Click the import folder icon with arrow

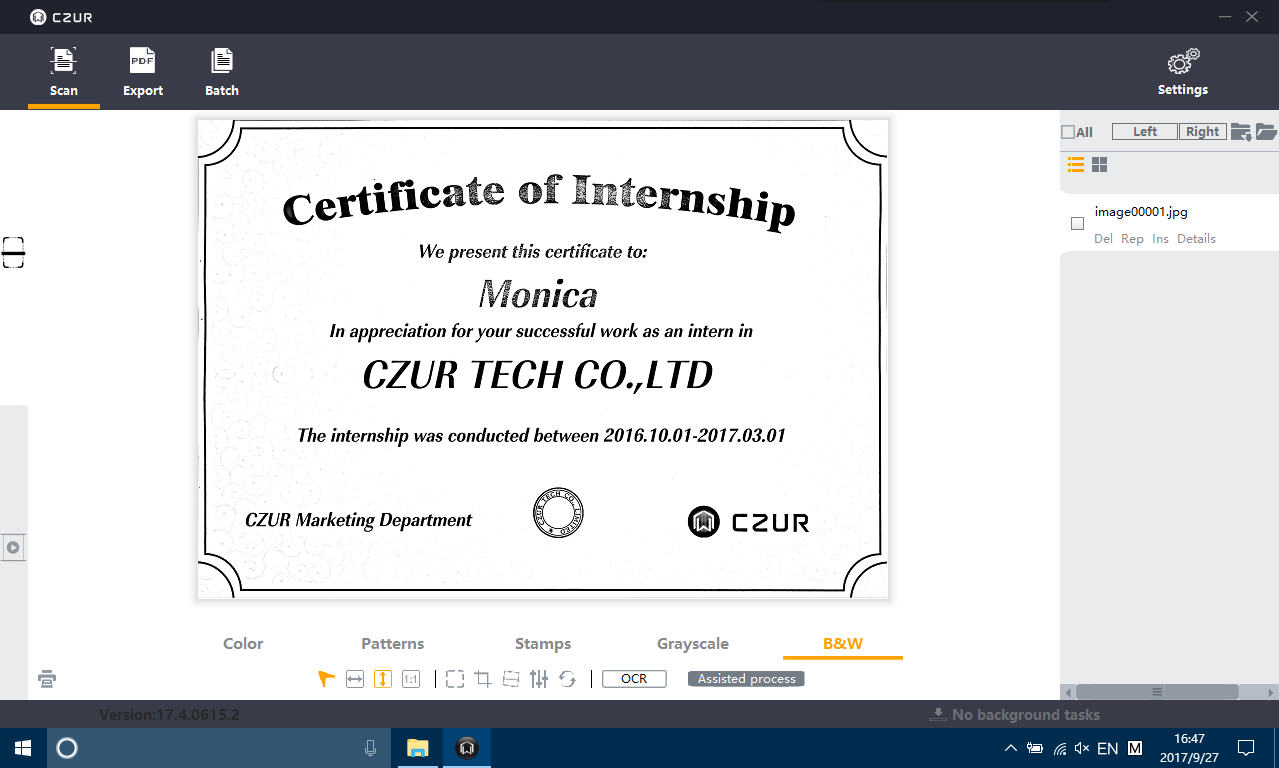[1241, 132]
